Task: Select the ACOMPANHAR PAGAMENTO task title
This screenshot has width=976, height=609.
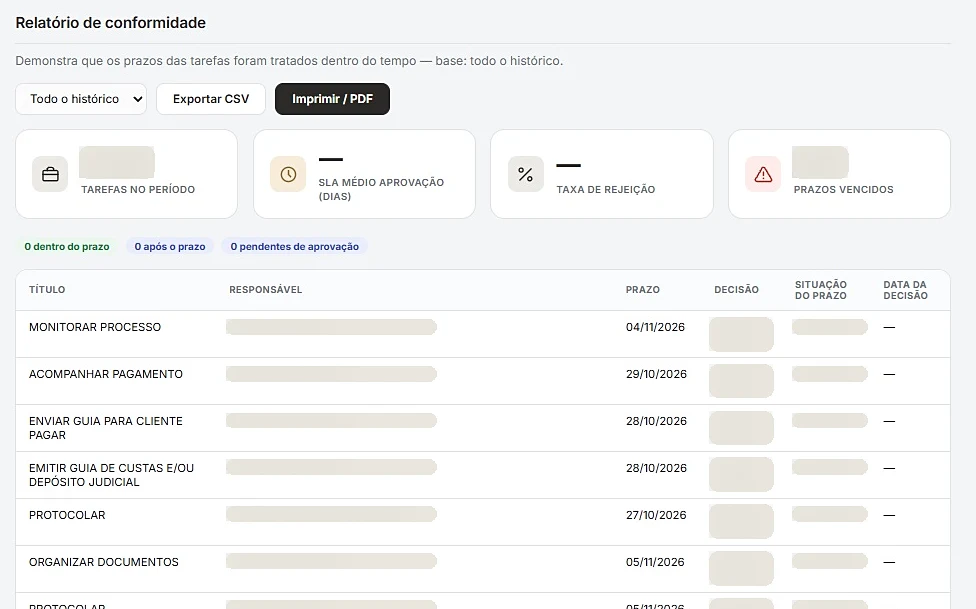Action: [106, 374]
